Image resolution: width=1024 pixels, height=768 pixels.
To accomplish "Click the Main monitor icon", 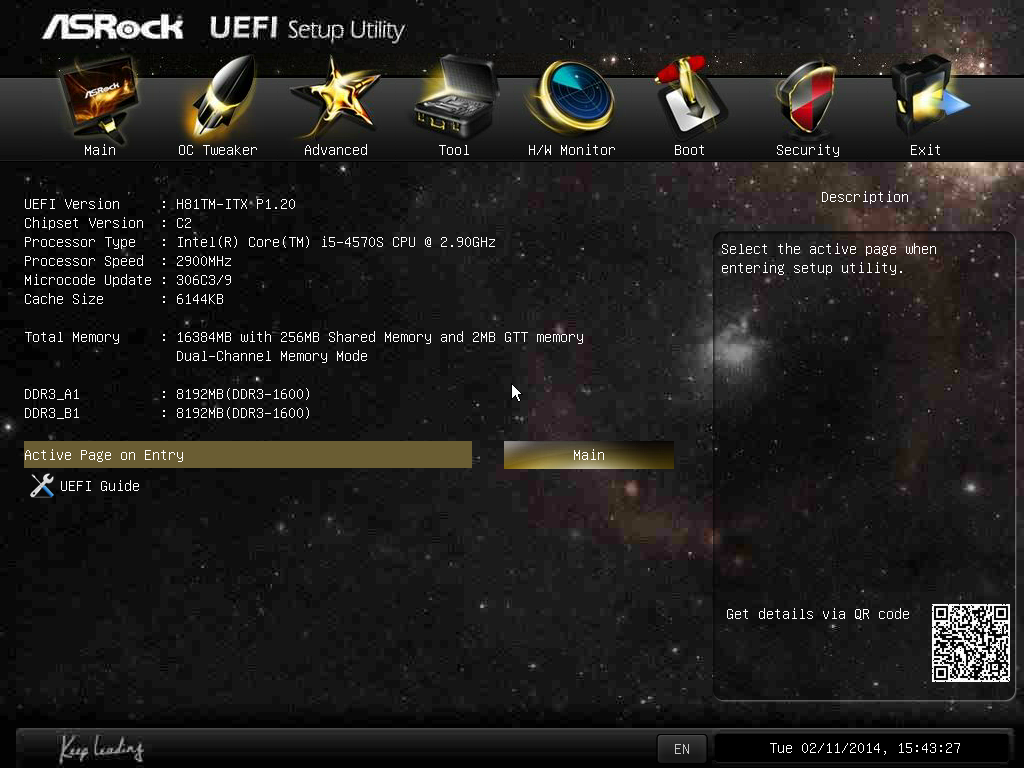I will [x=99, y=100].
